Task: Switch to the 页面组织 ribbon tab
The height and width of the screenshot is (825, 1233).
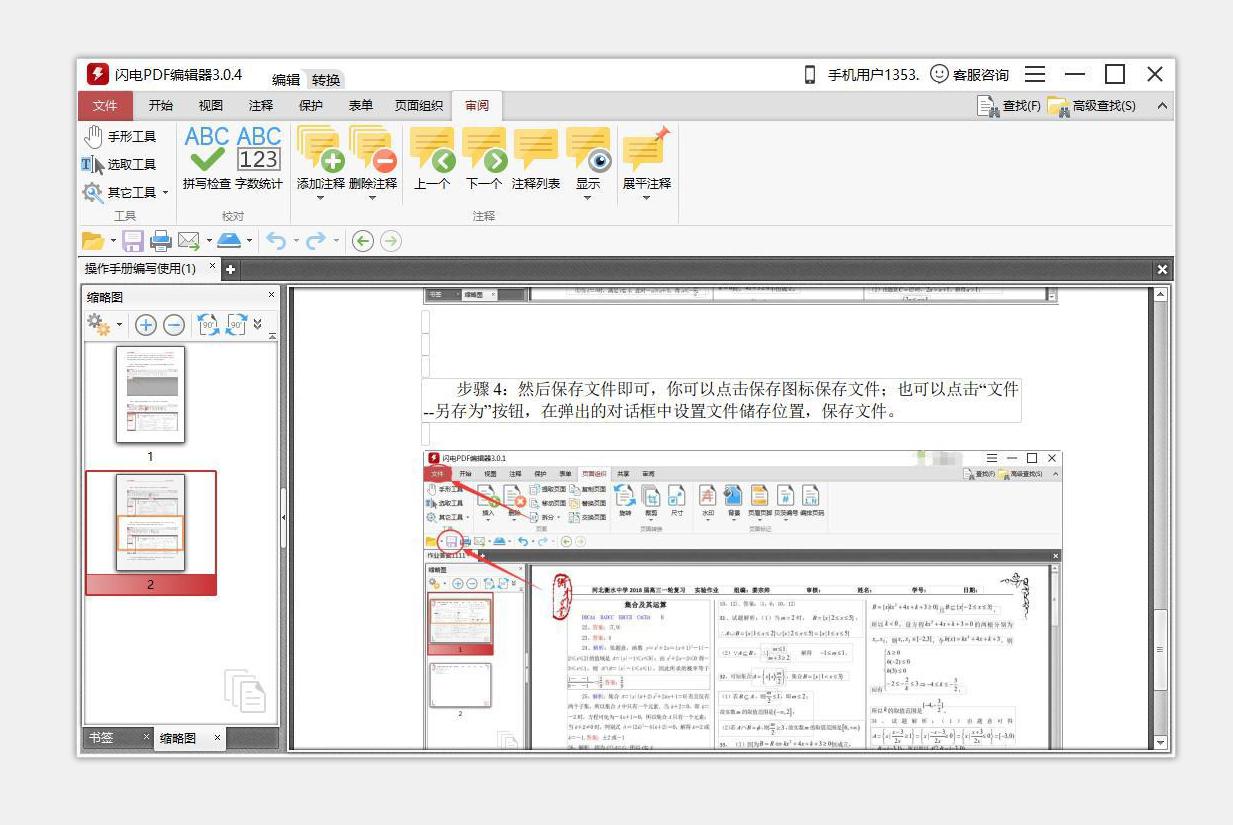Action: (419, 106)
